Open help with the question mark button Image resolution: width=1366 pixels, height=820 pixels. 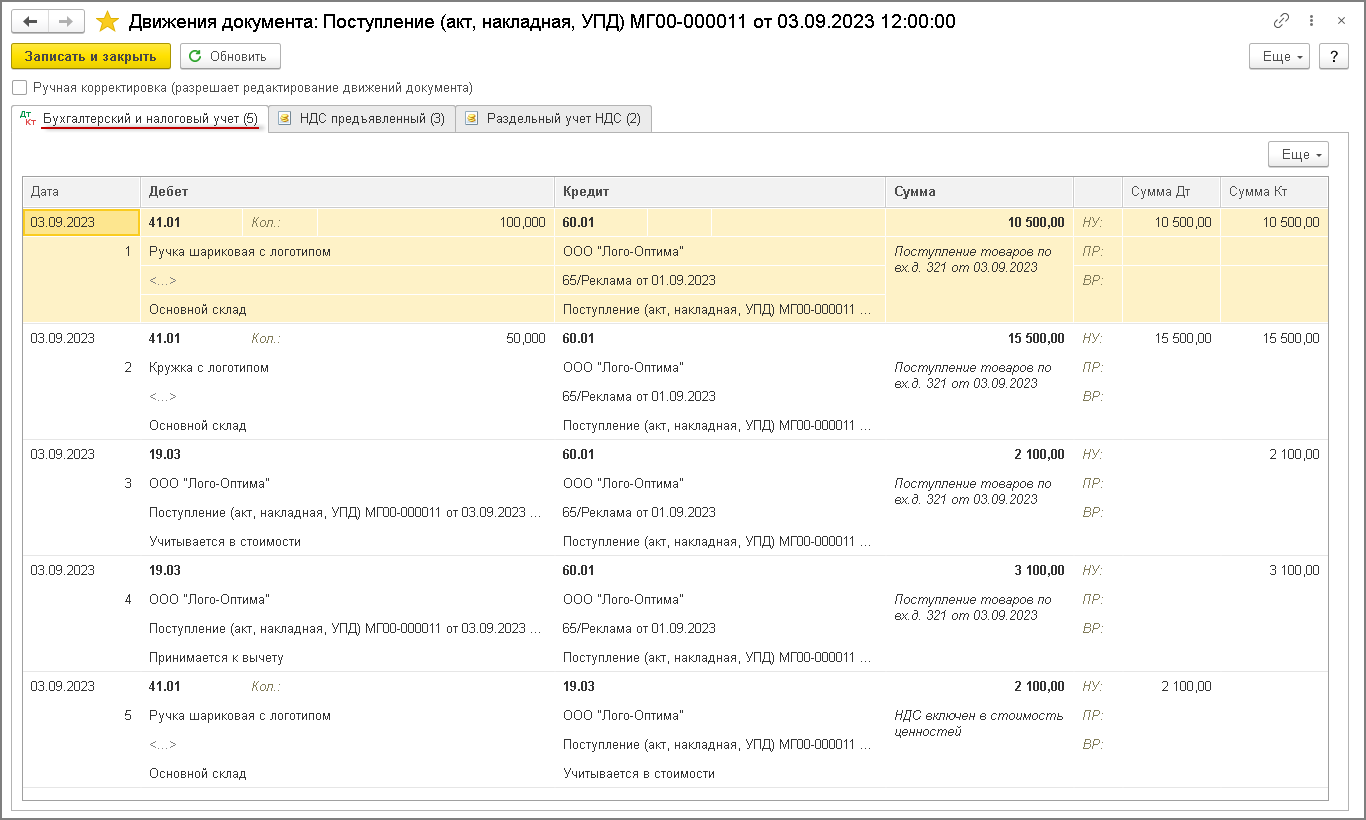click(1333, 57)
